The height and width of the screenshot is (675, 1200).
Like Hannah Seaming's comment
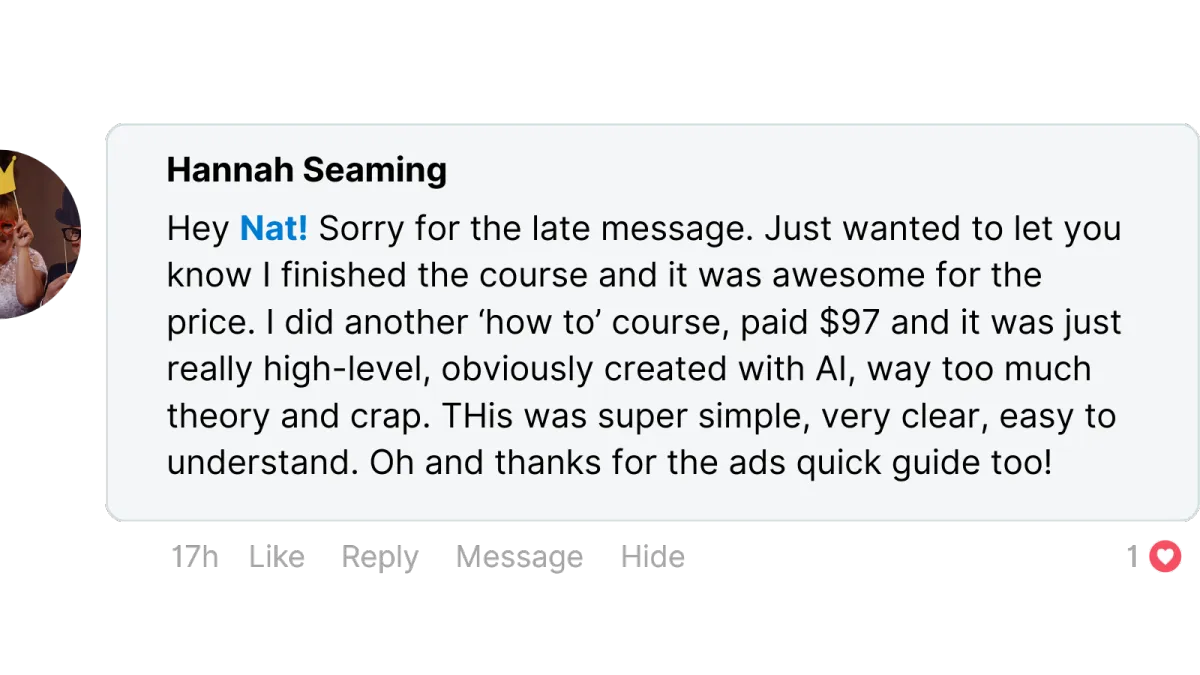276,557
